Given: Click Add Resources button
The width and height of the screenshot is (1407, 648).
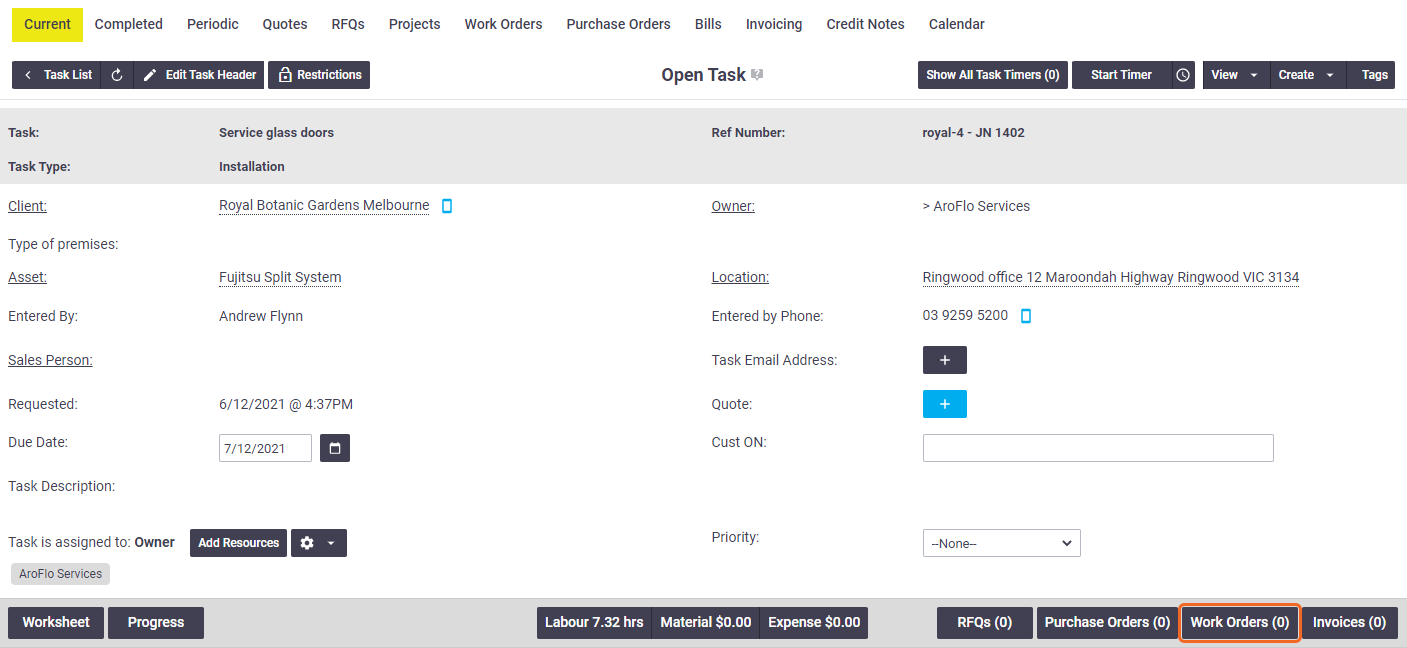Looking at the screenshot, I should pyautogui.click(x=238, y=543).
